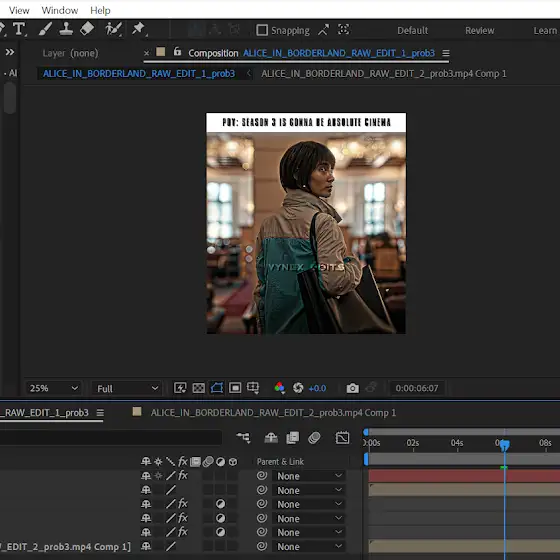Screen dimensions: 560x560
Task: Select the Eraser tool
Action: [87, 29]
